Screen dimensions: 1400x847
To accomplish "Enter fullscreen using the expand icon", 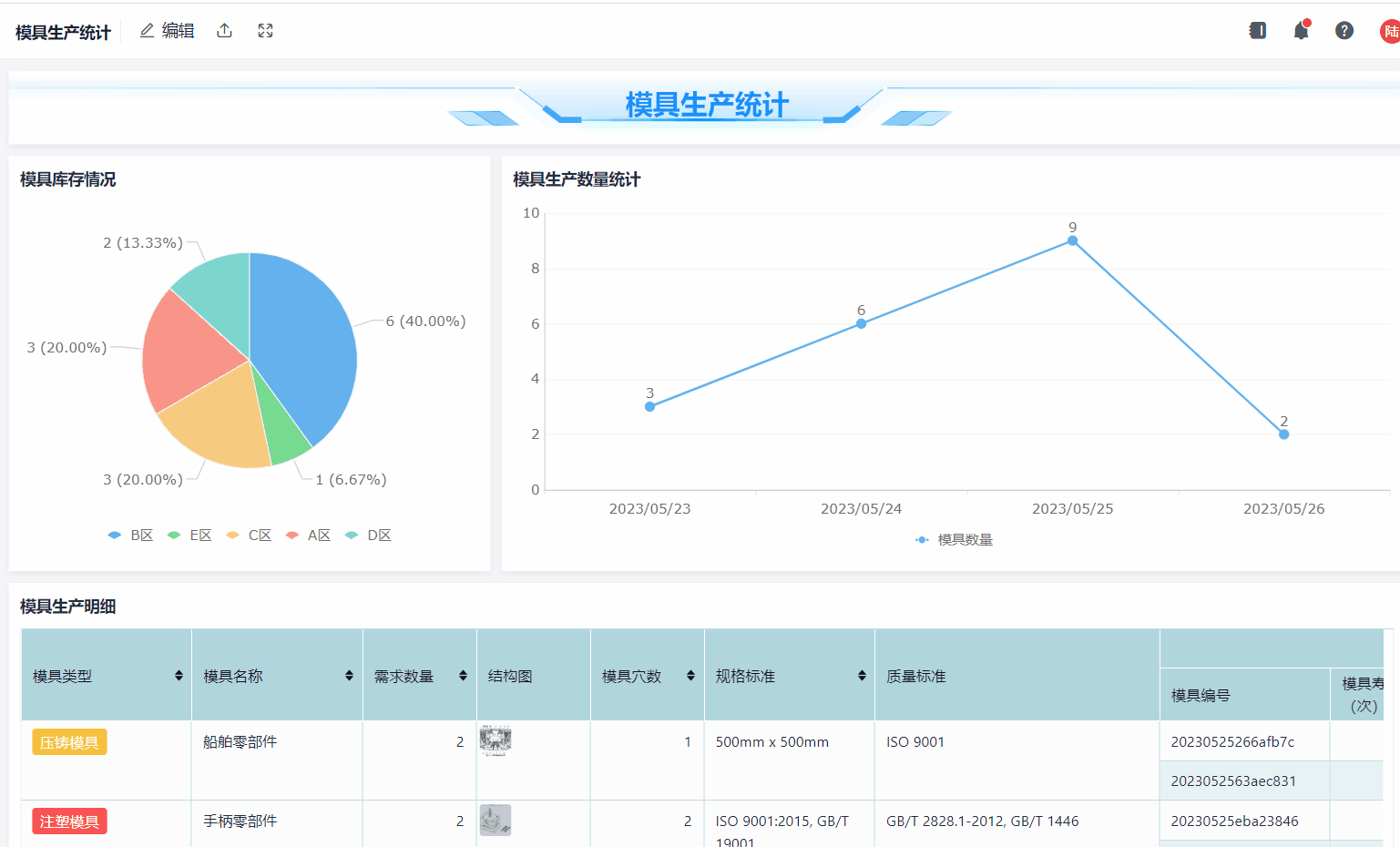I will coord(265,31).
